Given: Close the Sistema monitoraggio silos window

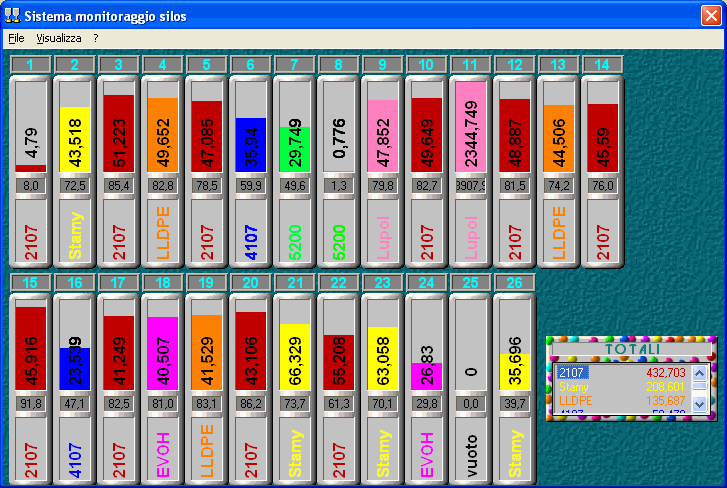Looking at the screenshot, I should click(709, 16).
